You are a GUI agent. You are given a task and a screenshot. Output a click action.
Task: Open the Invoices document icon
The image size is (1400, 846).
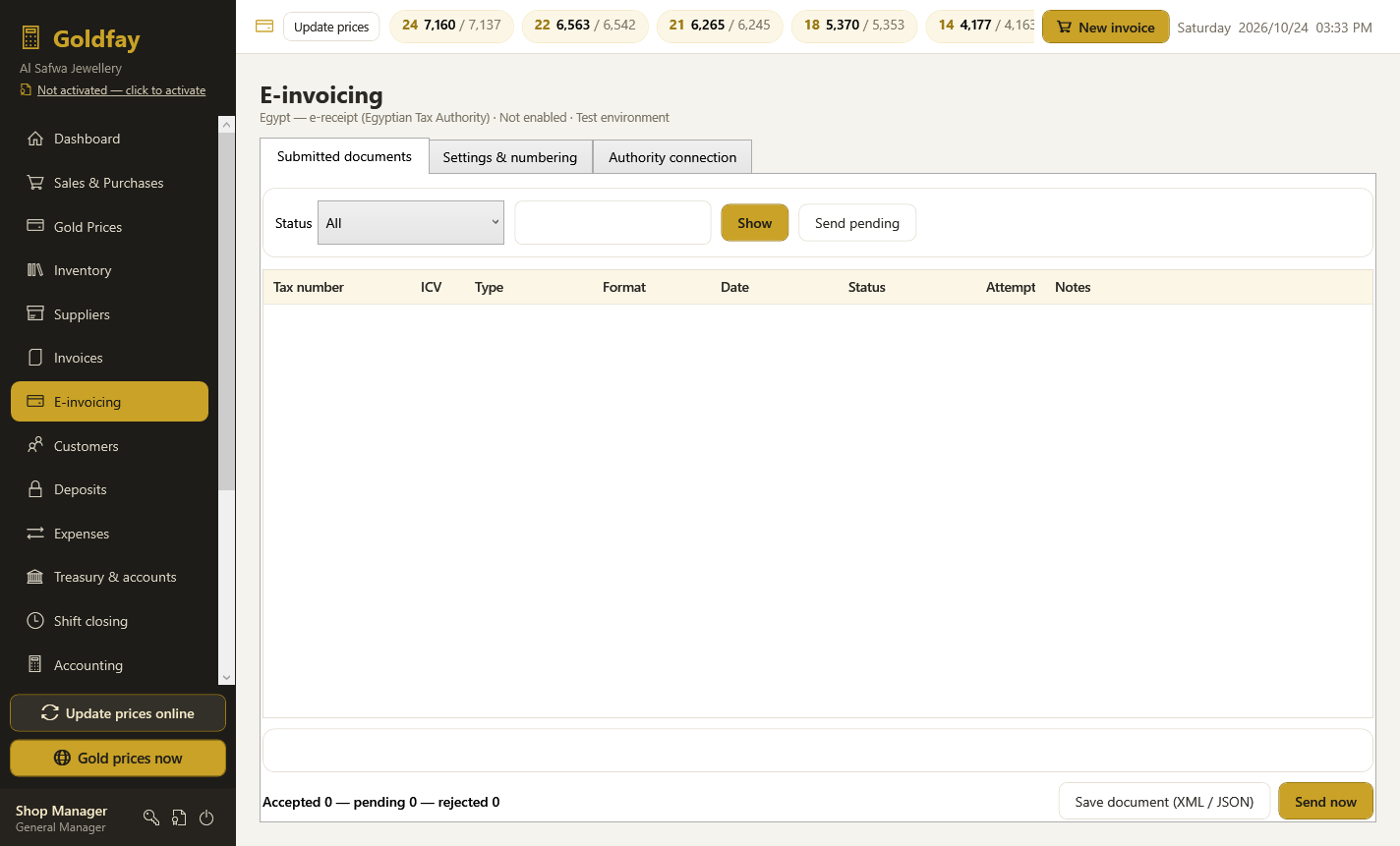coord(35,358)
